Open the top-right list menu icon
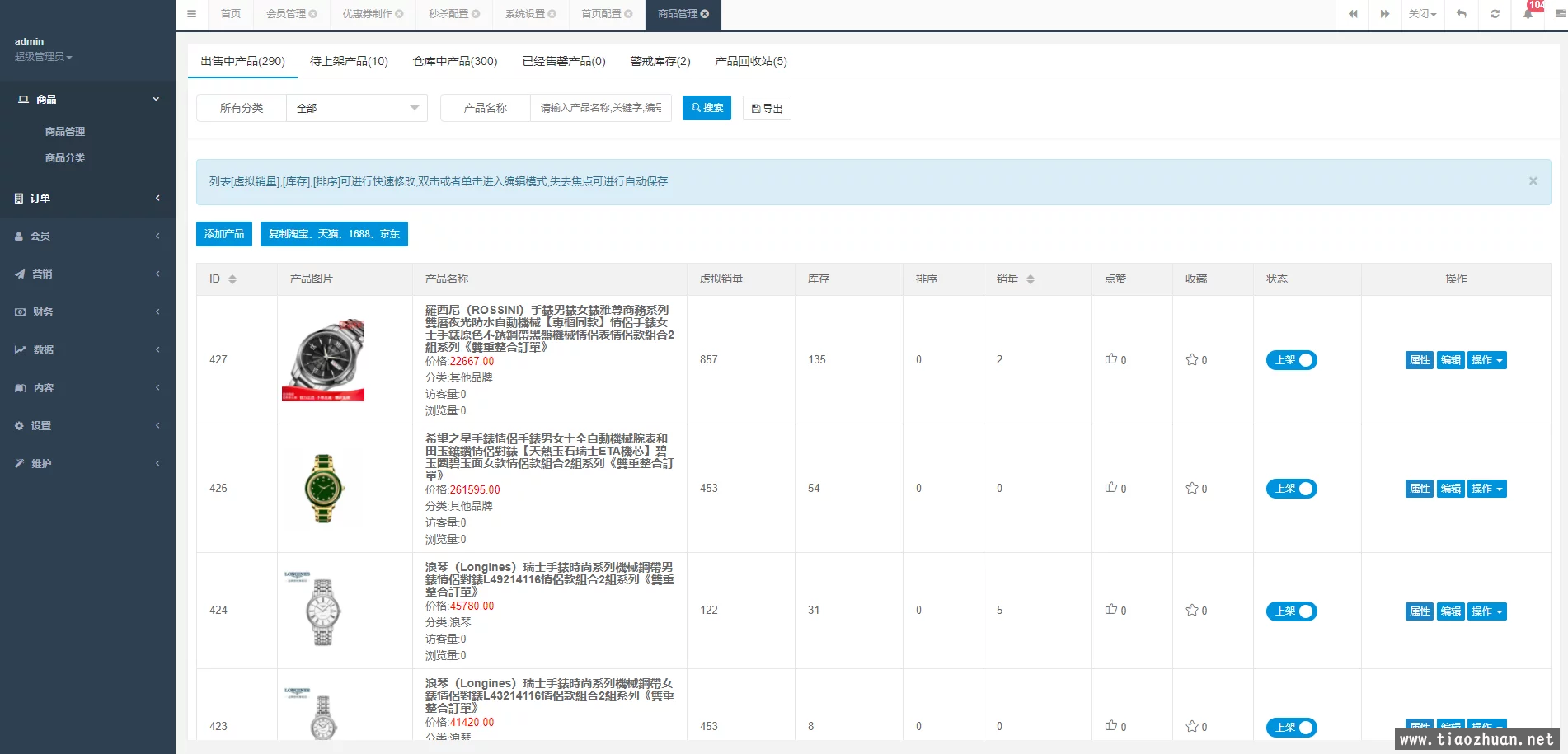Viewport: 1568px width, 754px height. [x=1560, y=14]
